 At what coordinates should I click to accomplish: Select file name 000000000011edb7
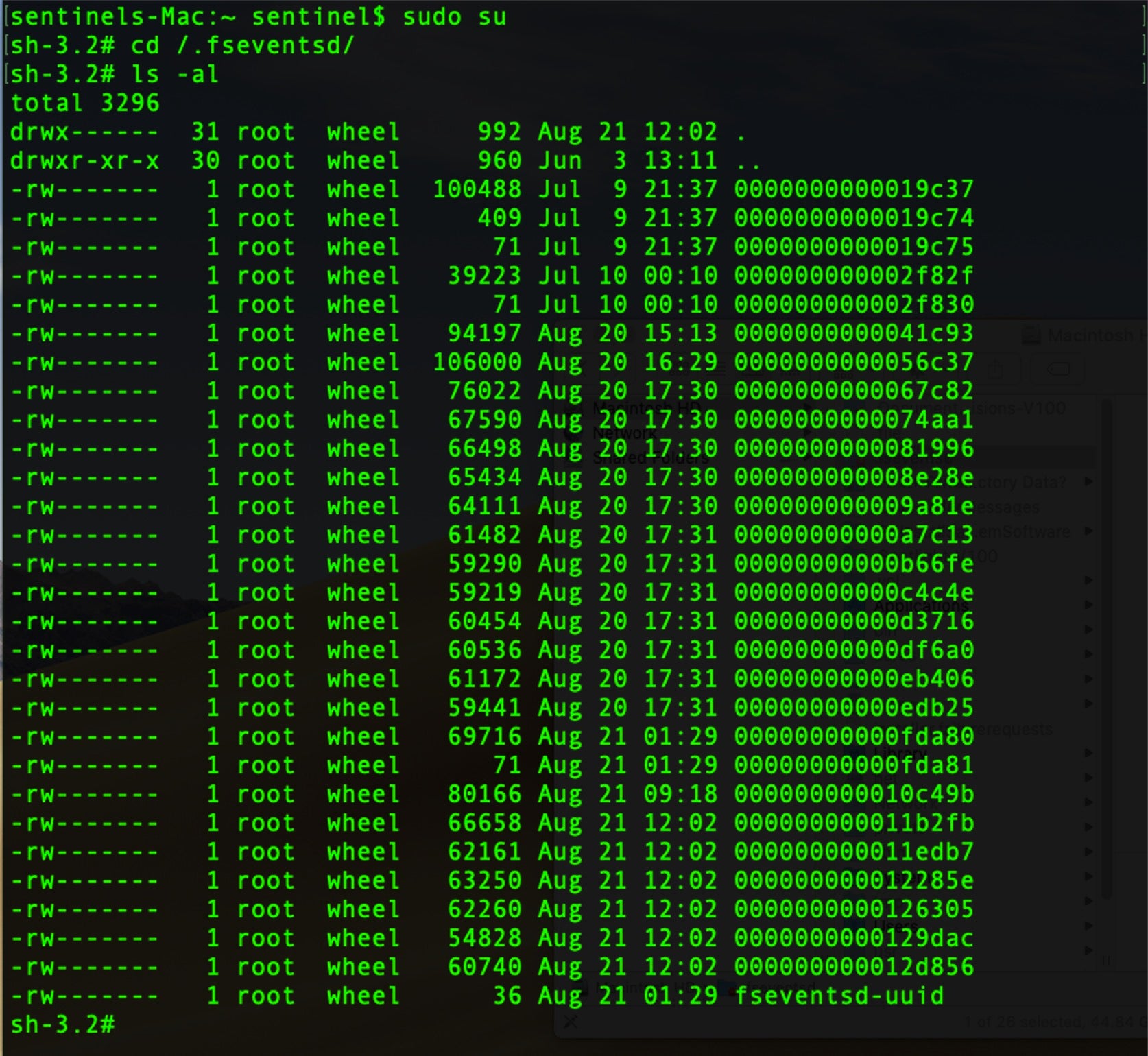(854, 852)
